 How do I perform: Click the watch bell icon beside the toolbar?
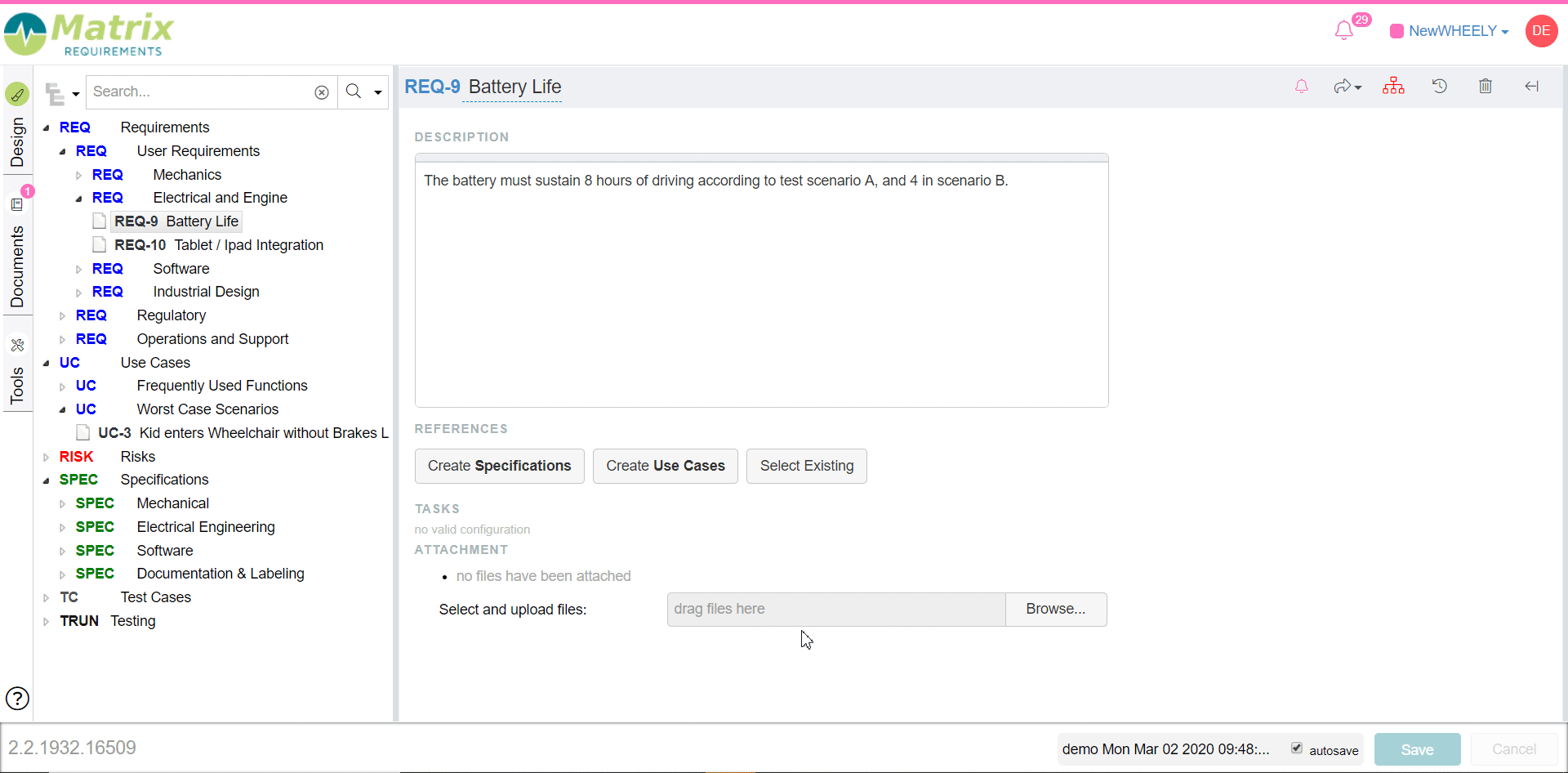(1301, 86)
